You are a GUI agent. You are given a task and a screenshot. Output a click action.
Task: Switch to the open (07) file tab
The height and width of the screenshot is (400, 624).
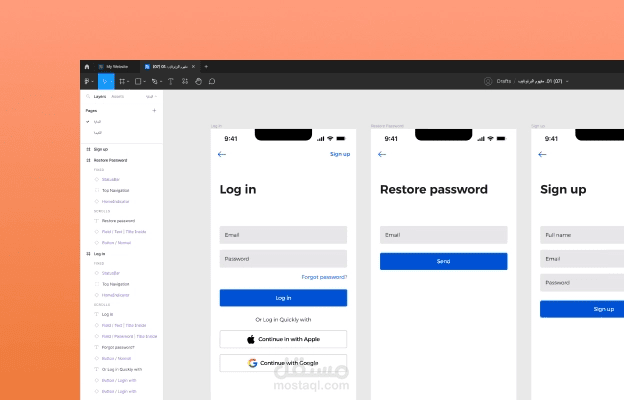coord(170,66)
